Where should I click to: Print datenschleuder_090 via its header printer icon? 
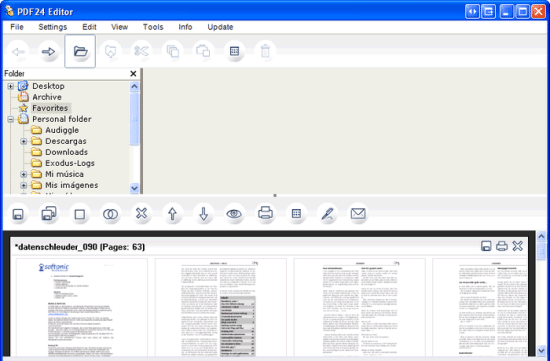[x=502, y=246]
